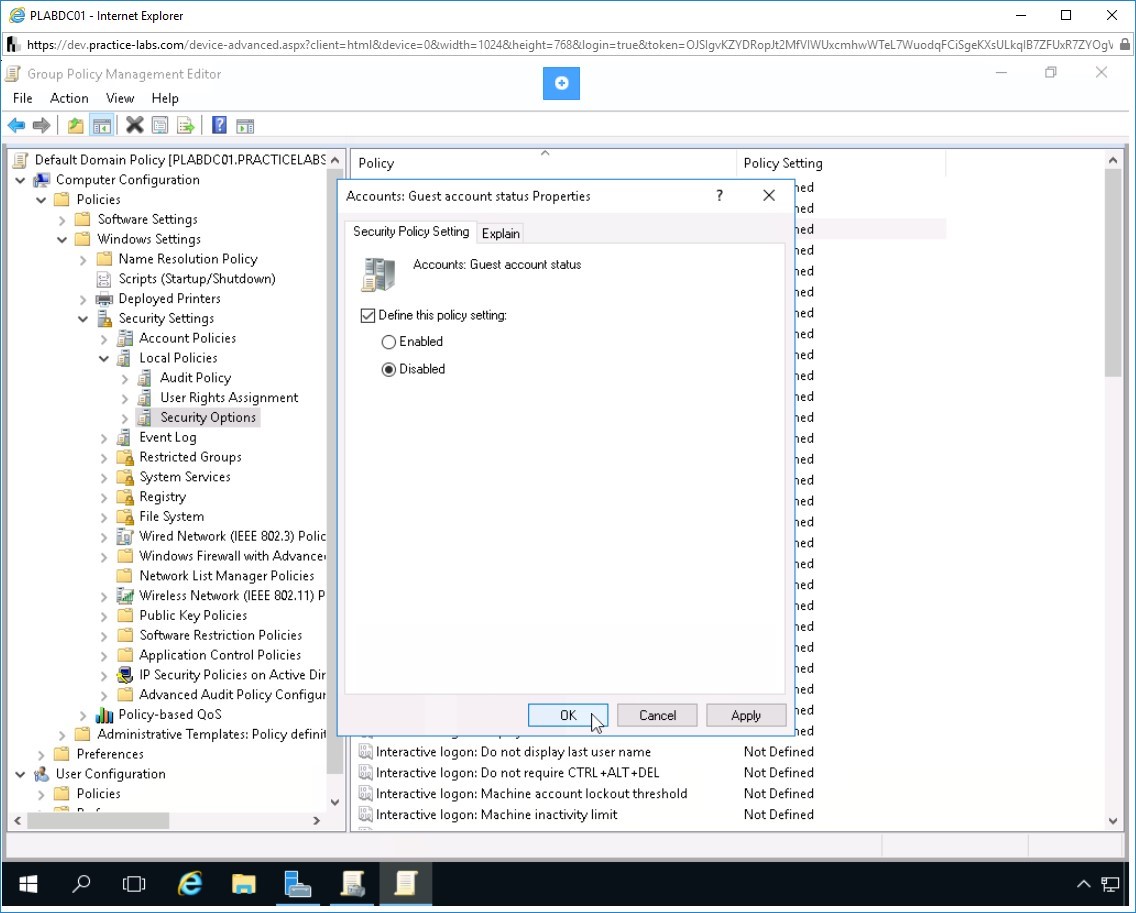Click the Computer Configuration icon in the tree
The width and height of the screenshot is (1136, 913).
pos(42,180)
